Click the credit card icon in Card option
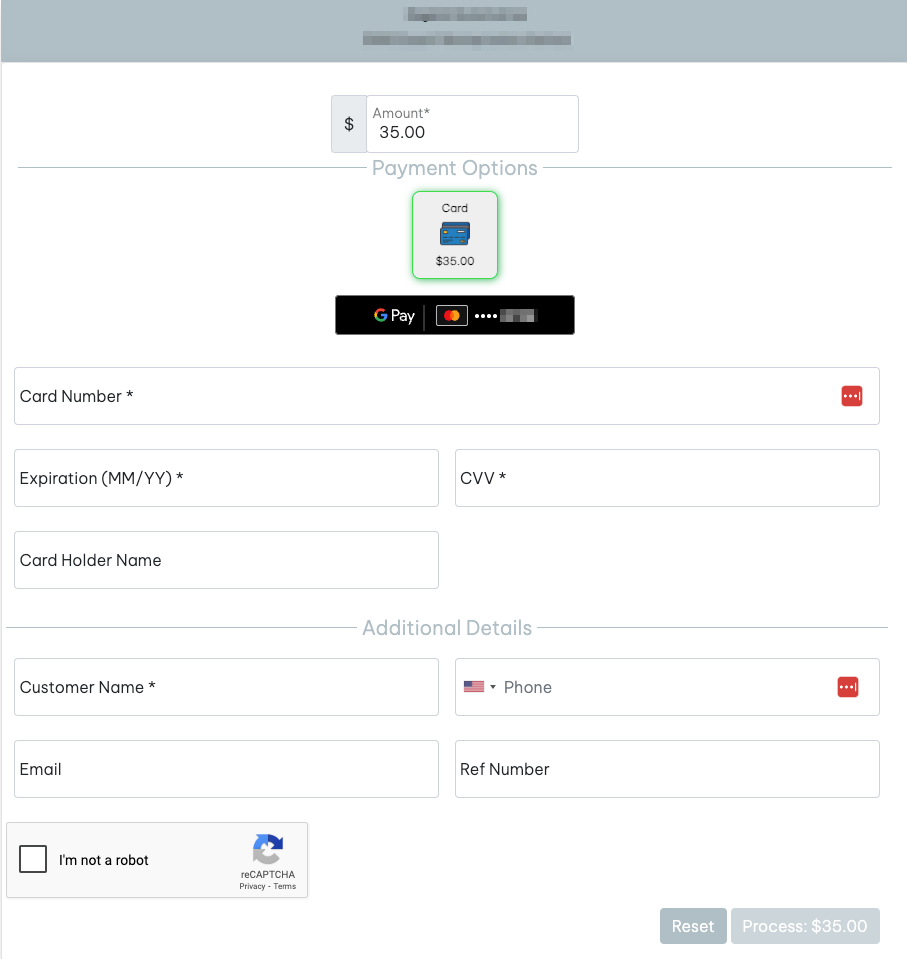 coord(455,234)
